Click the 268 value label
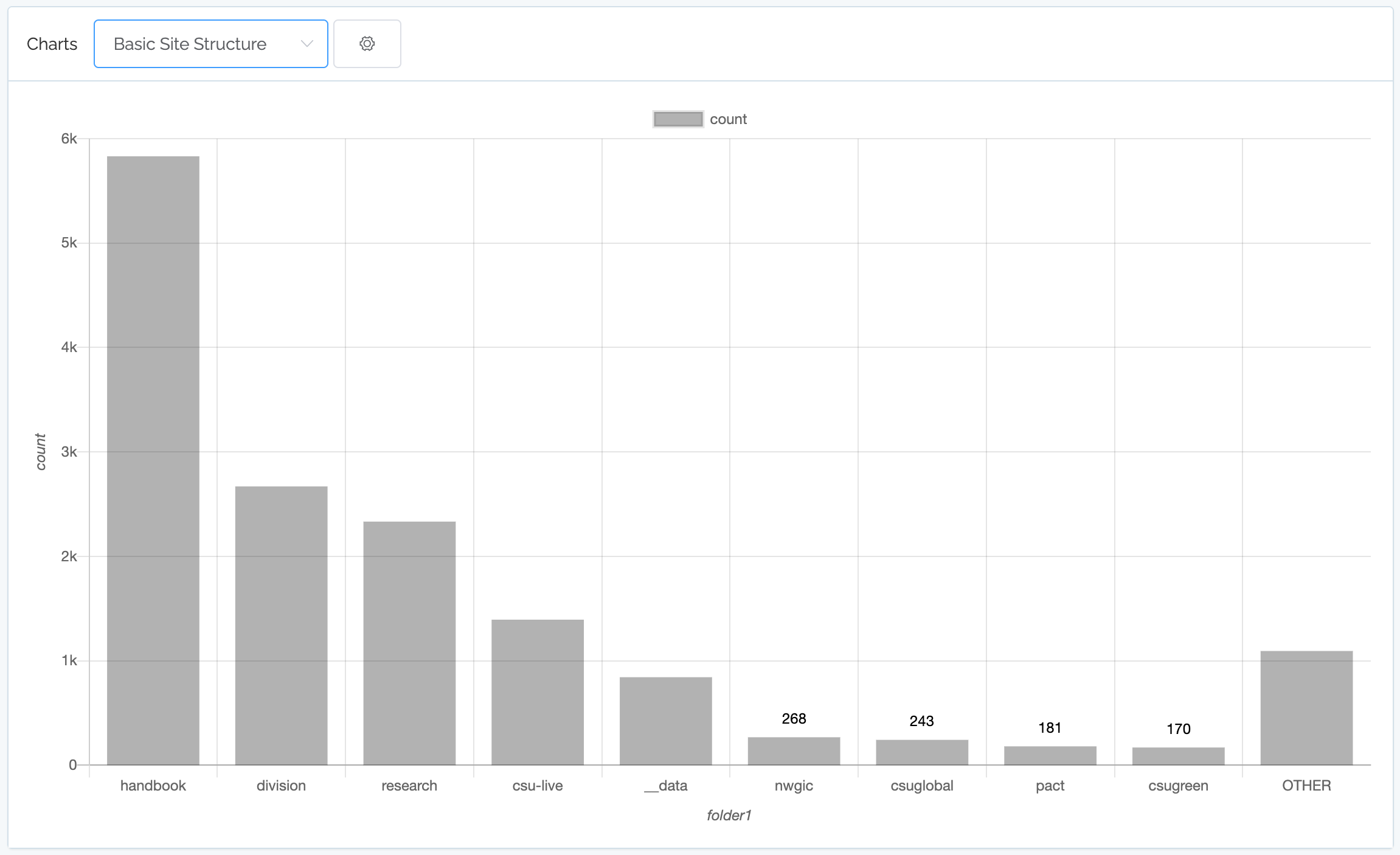Screen dimensions: 1400x855 [794, 719]
